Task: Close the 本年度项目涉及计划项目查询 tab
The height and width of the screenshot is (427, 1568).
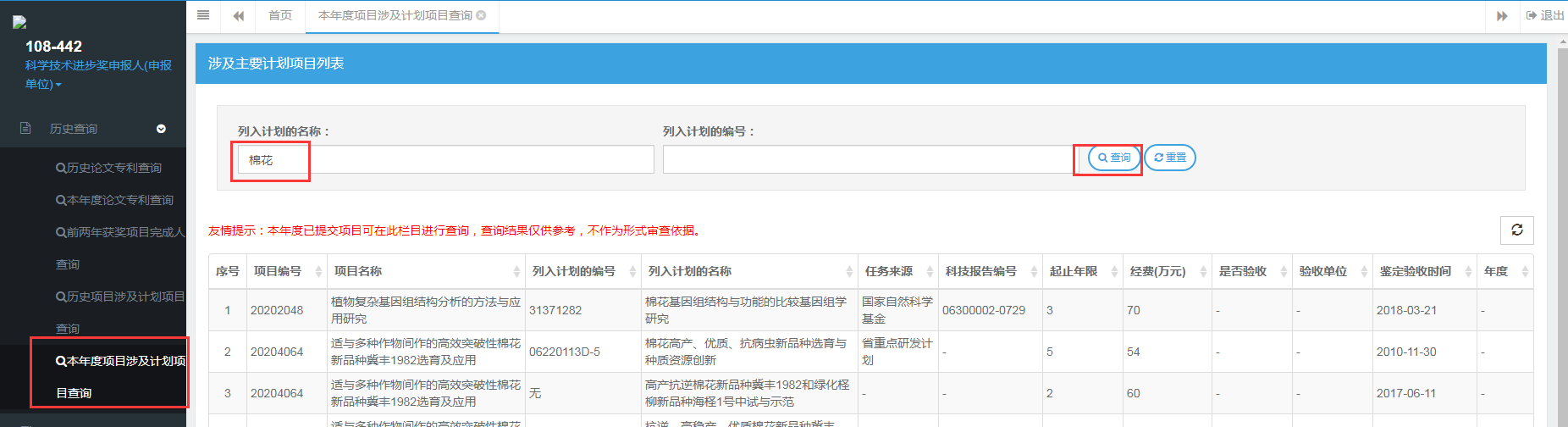Action: click(482, 15)
